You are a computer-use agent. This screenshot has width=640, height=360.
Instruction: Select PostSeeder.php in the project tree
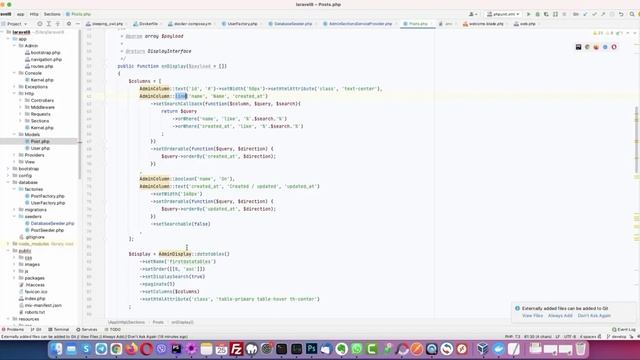[x=47, y=230]
